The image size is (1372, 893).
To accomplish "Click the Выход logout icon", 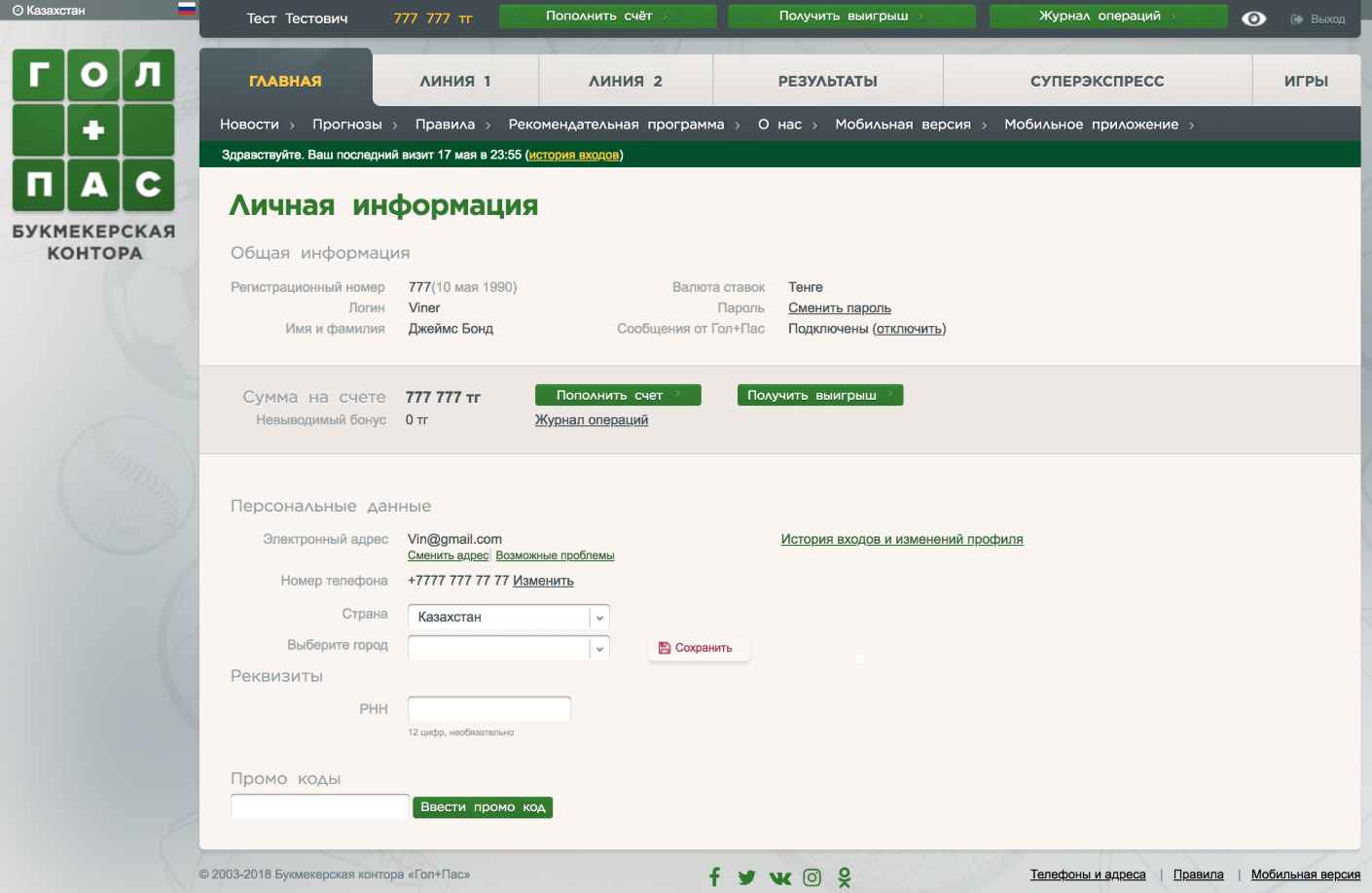I will pyautogui.click(x=1297, y=19).
